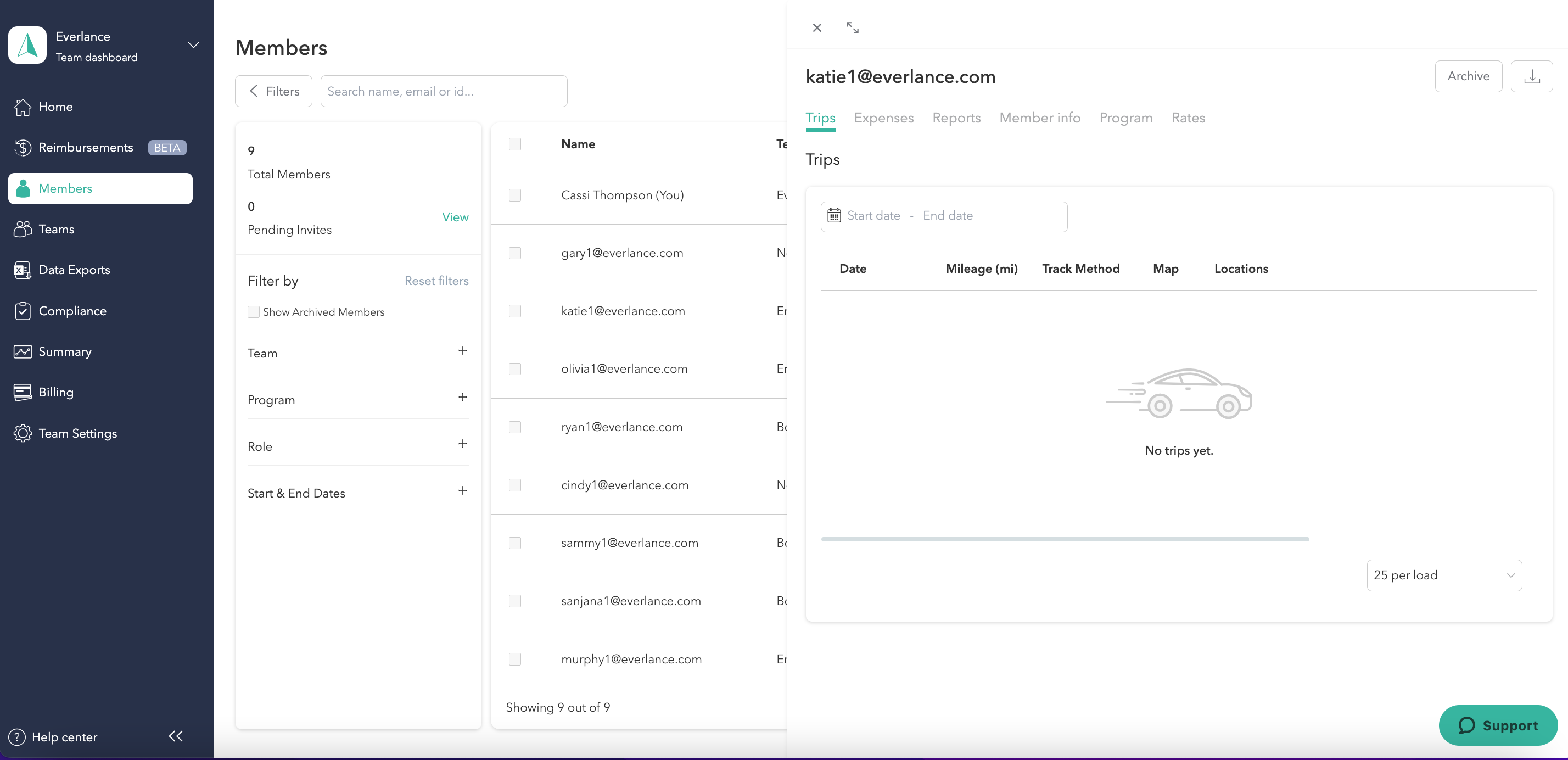Collapse the sidebar with double-chevron icon
The width and height of the screenshot is (1568, 760).
(x=176, y=736)
